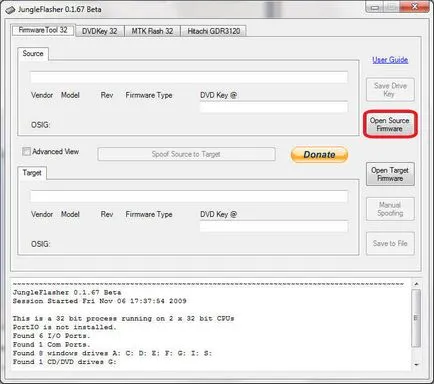Go to the Hitachi GDR3120 tab
The image size is (434, 384).
[214, 31]
